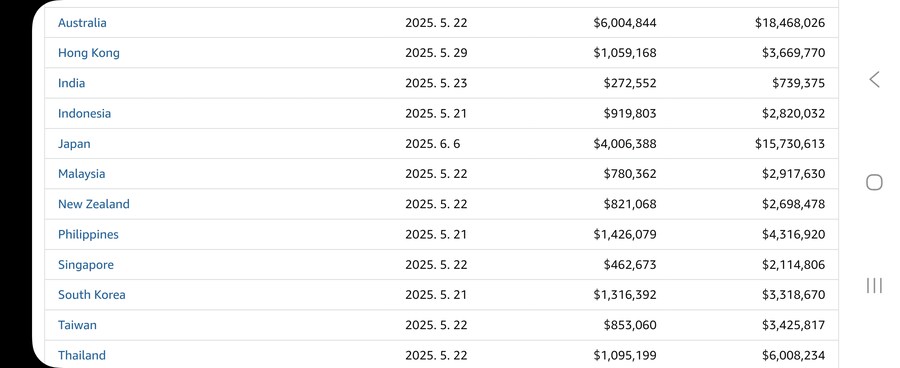Tap the Android home button icon
The image size is (900, 368).
874,183
